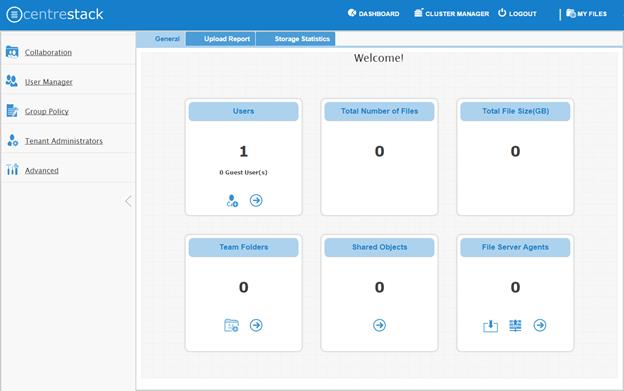Click the Welcome! heading
This screenshot has width=624, height=391.
(x=379, y=58)
